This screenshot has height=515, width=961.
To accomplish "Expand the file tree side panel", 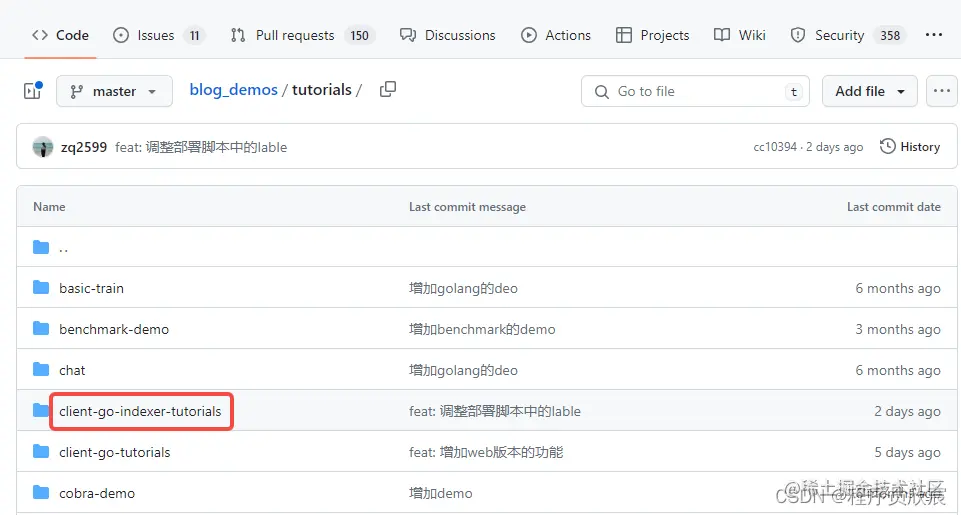I will tap(32, 91).
